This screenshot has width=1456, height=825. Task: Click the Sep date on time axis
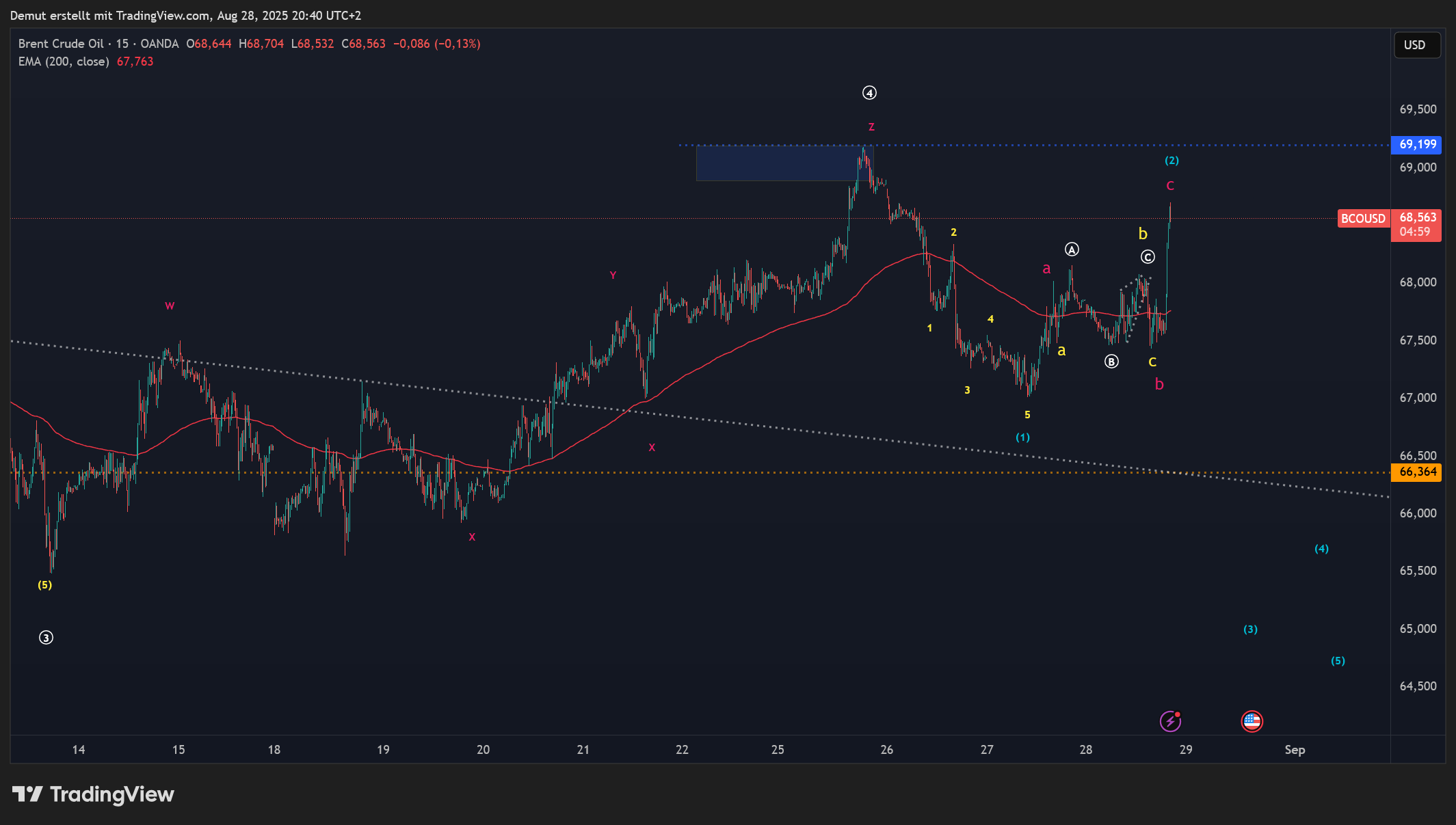click(x=1294, y=750)
